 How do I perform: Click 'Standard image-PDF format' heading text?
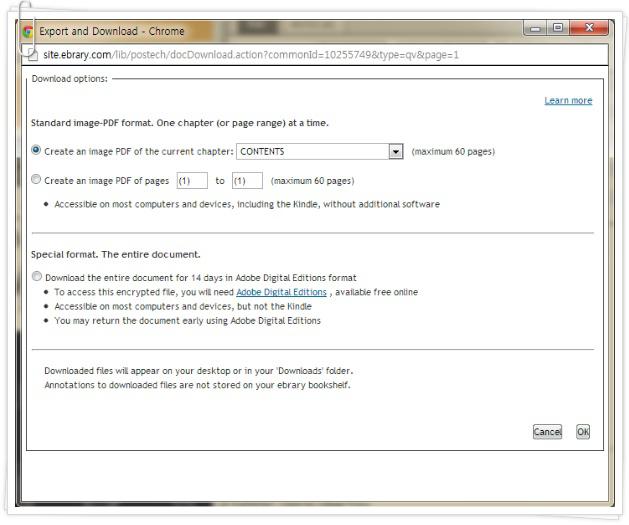point(179,123)
